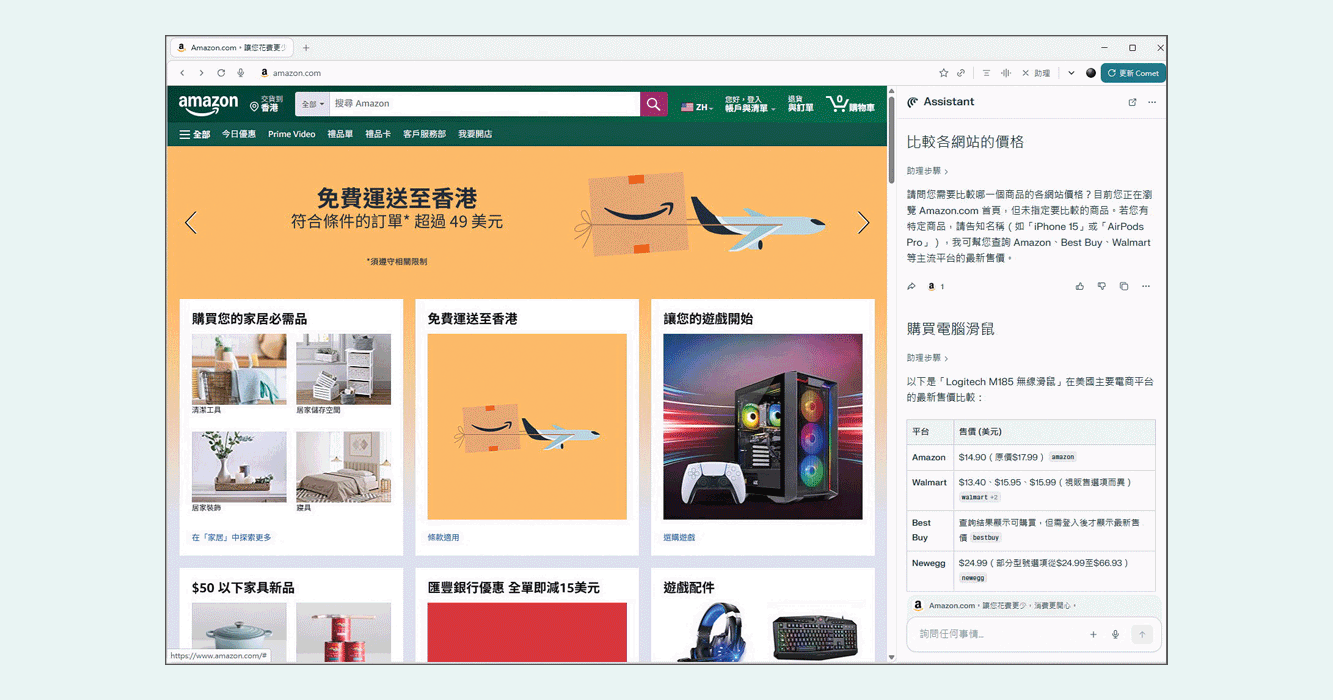Copy the assistant response with copy icon
Image resolution: width=1333 pixels, height=700 pixels.
click(x=1124, y=287)
